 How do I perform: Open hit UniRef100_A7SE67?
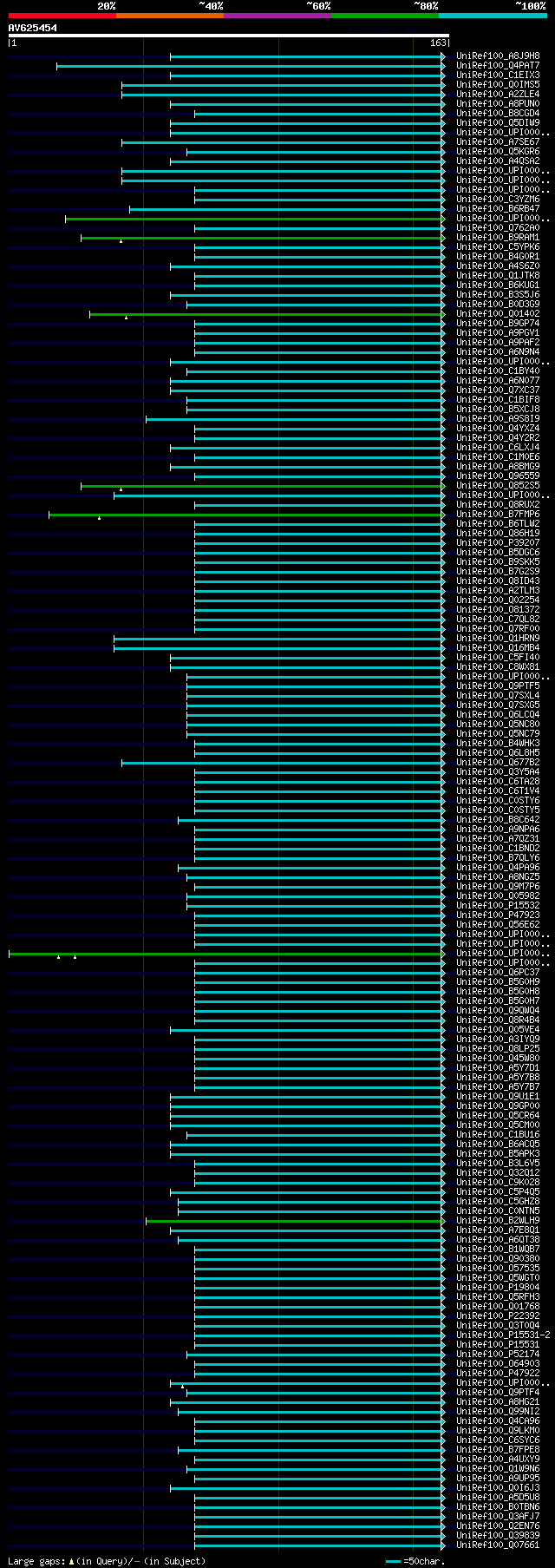click(498, 142)
